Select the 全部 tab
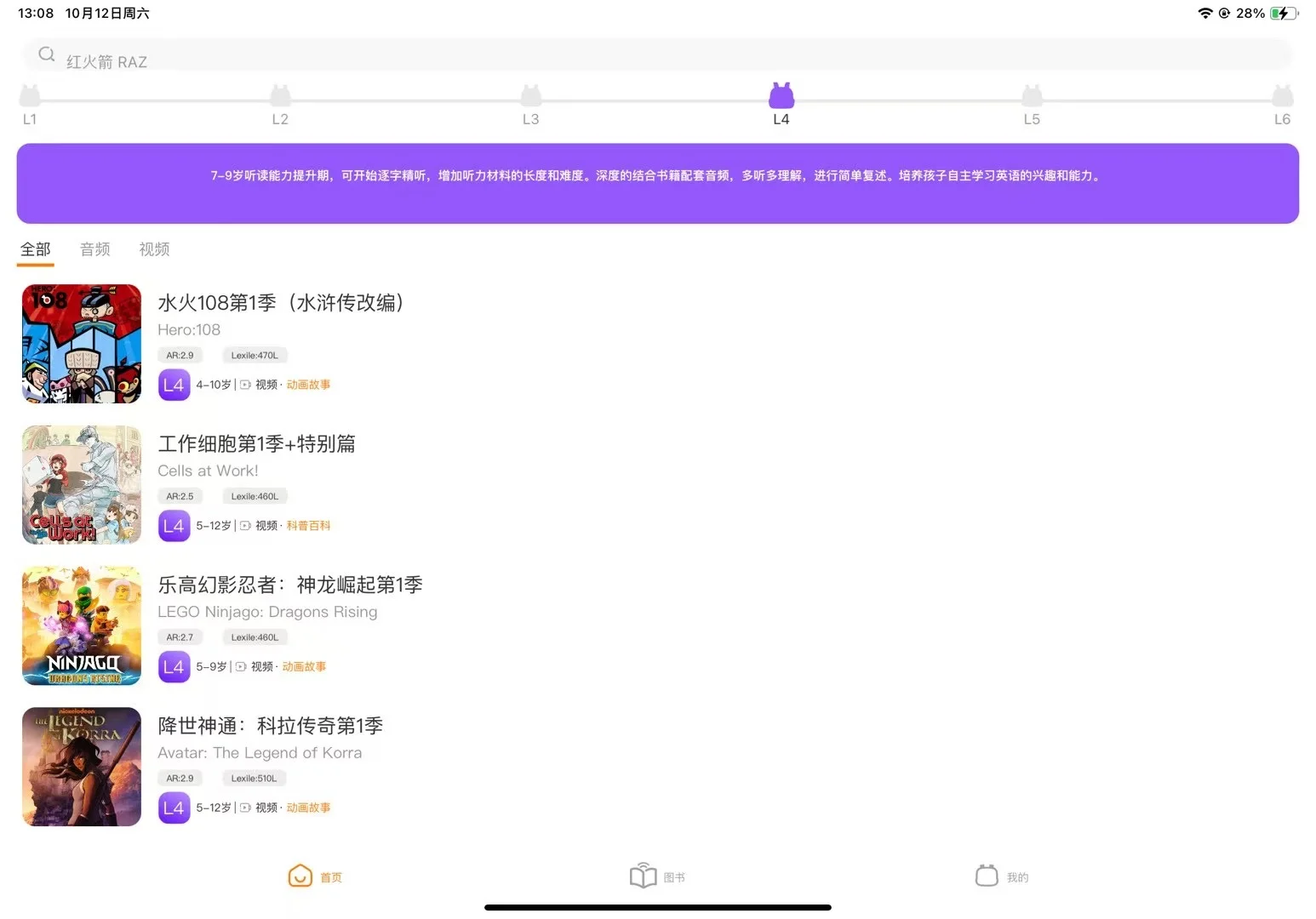 pos(35,248)
